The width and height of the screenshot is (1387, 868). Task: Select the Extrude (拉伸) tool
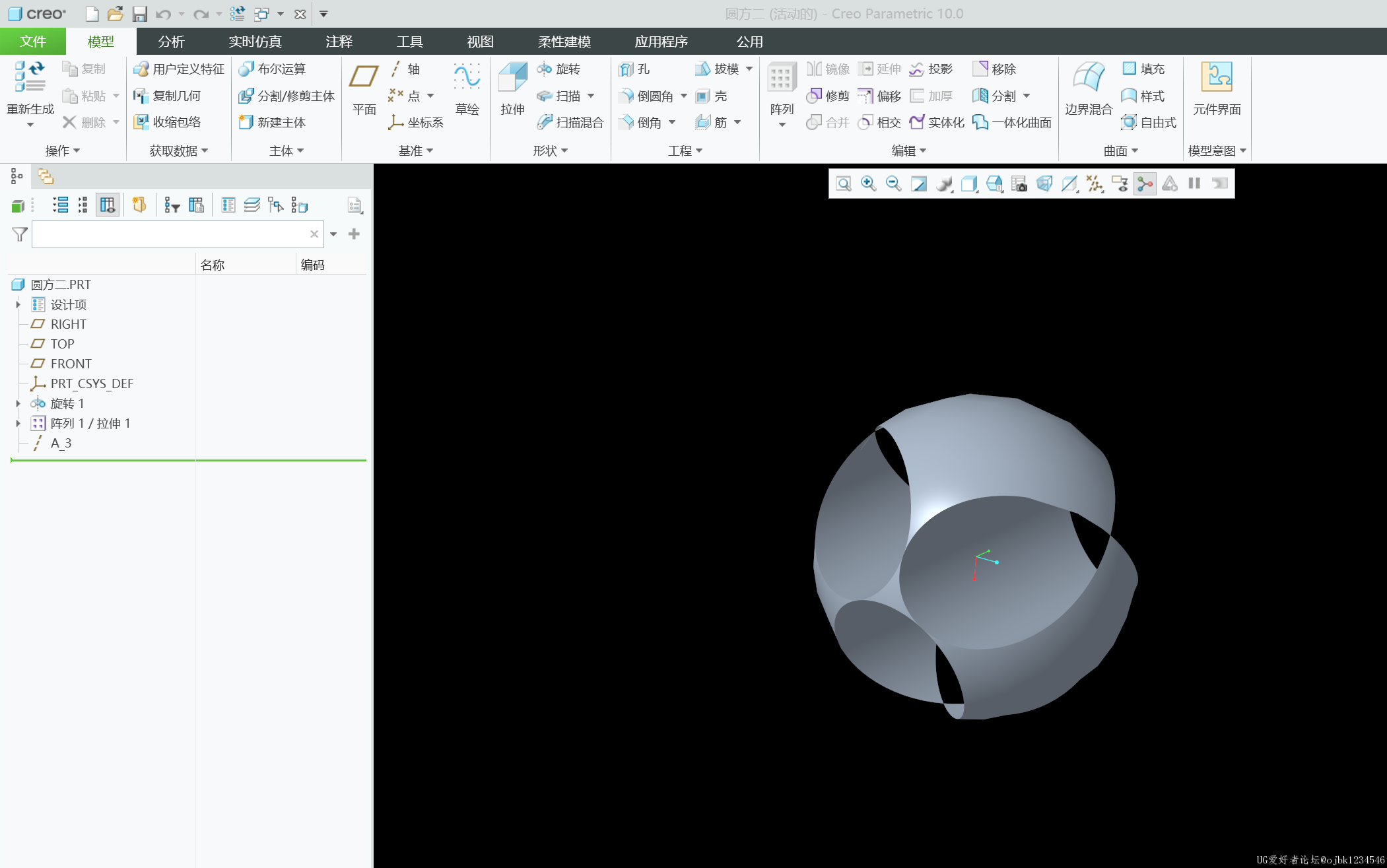pyautogui.click(x=512, y=89)
